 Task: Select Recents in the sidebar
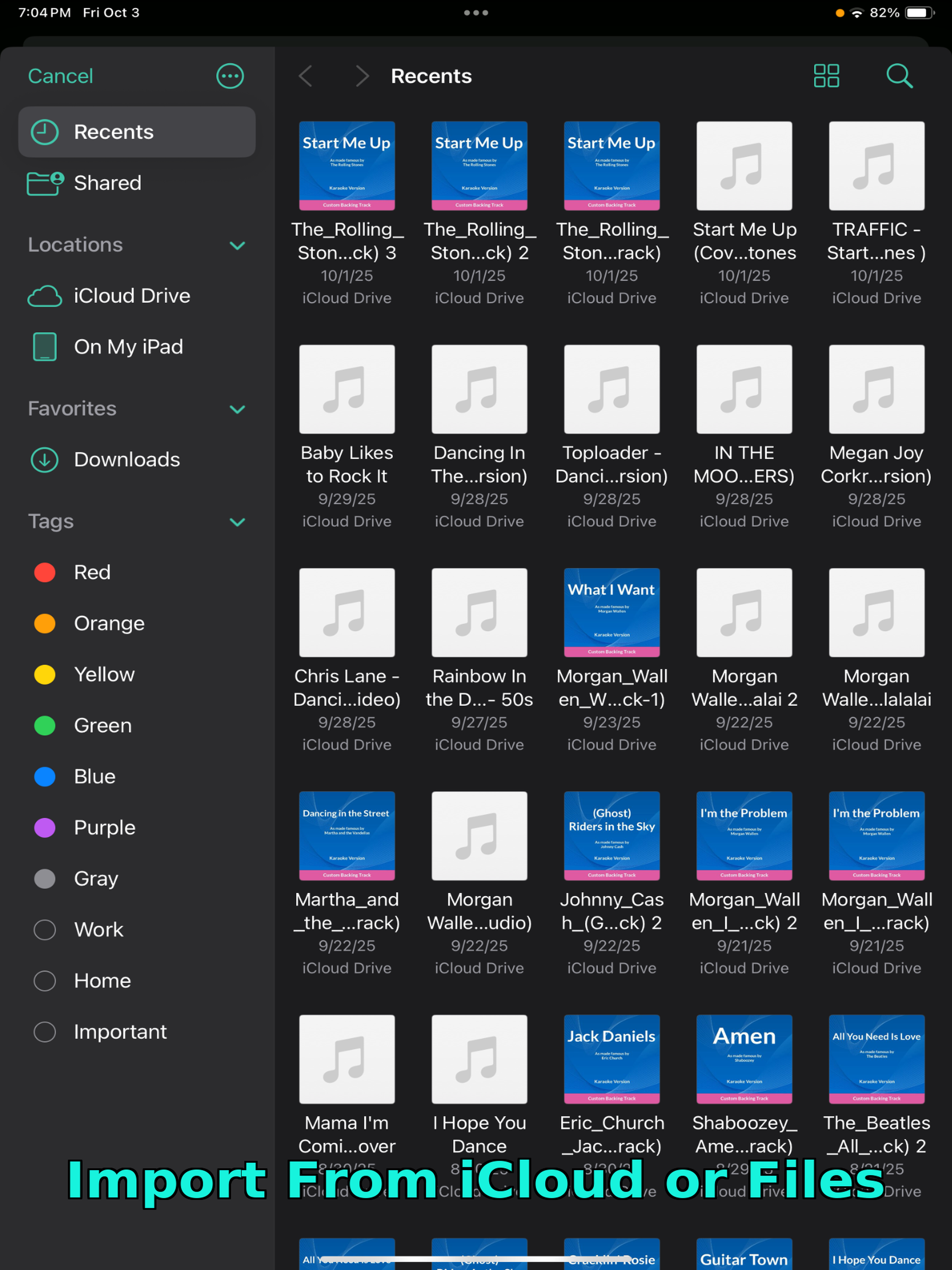(x=137, y=132)
